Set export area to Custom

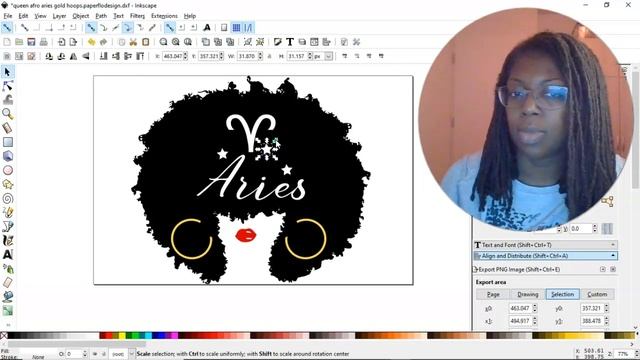[597, 294]
